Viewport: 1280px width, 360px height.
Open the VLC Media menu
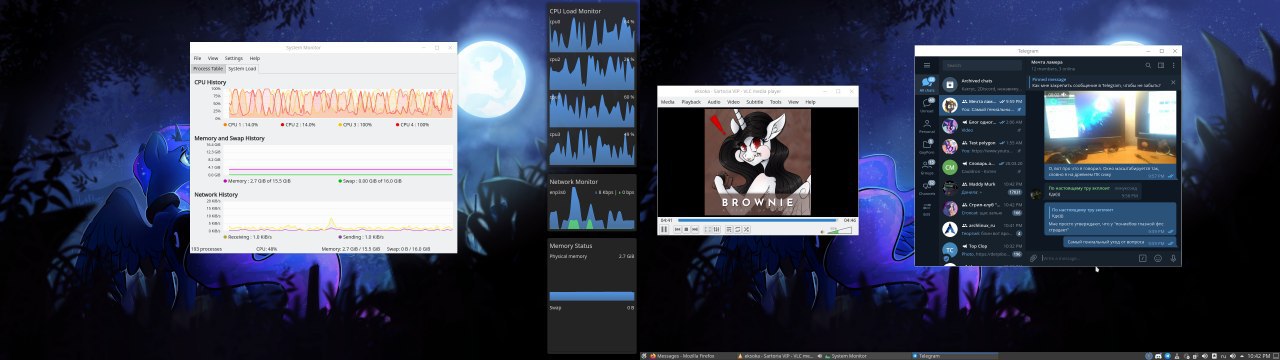click(x=667, y=102)
